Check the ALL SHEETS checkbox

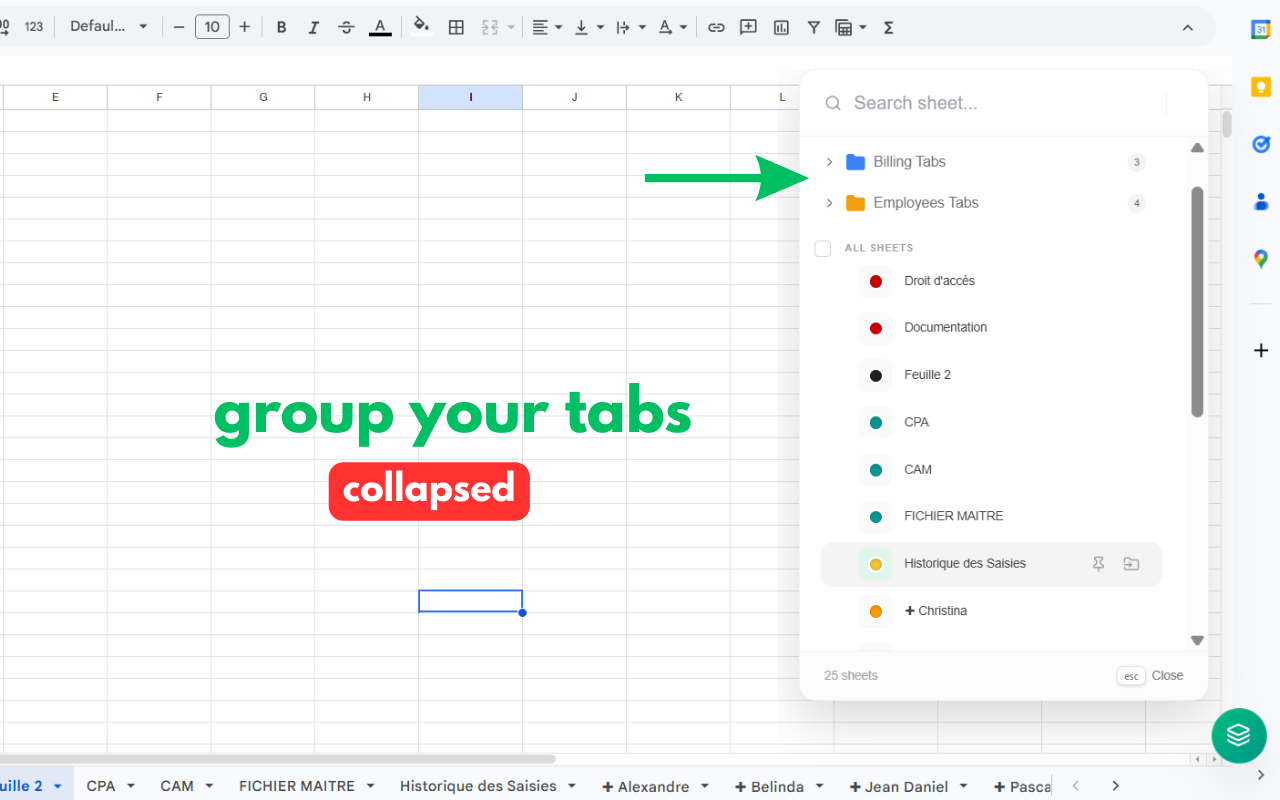(822, 248)
